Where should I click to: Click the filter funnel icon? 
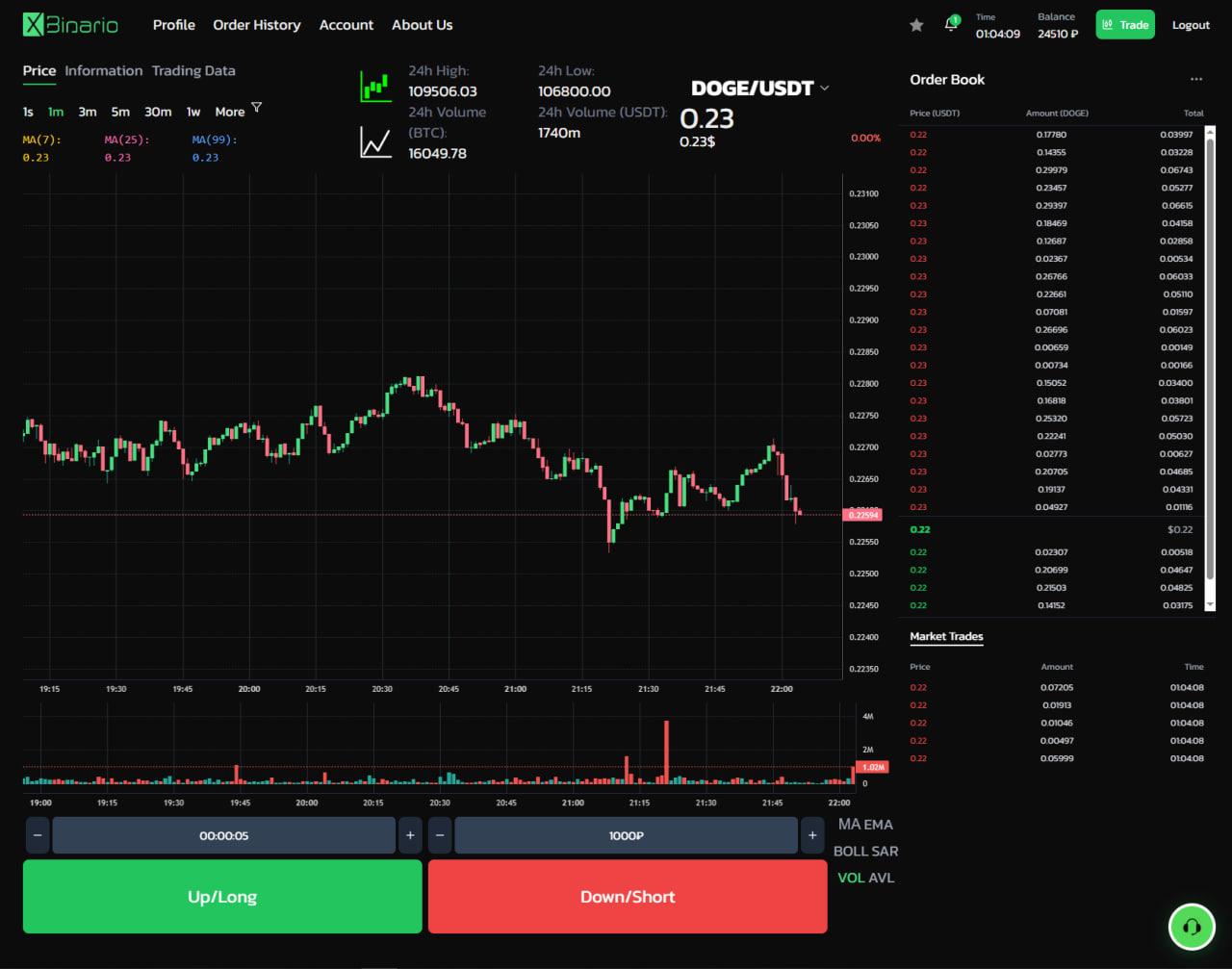click(257, 108)
